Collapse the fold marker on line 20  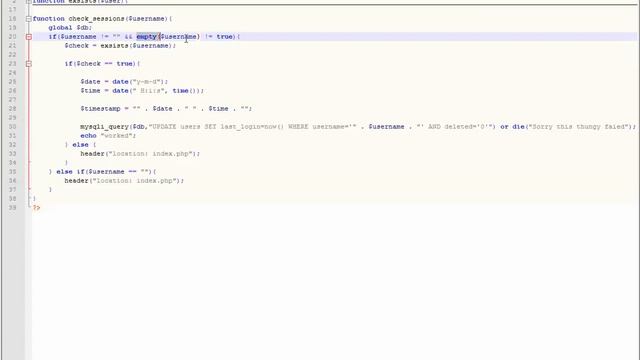pyautogui.click(x=29, y=37)
